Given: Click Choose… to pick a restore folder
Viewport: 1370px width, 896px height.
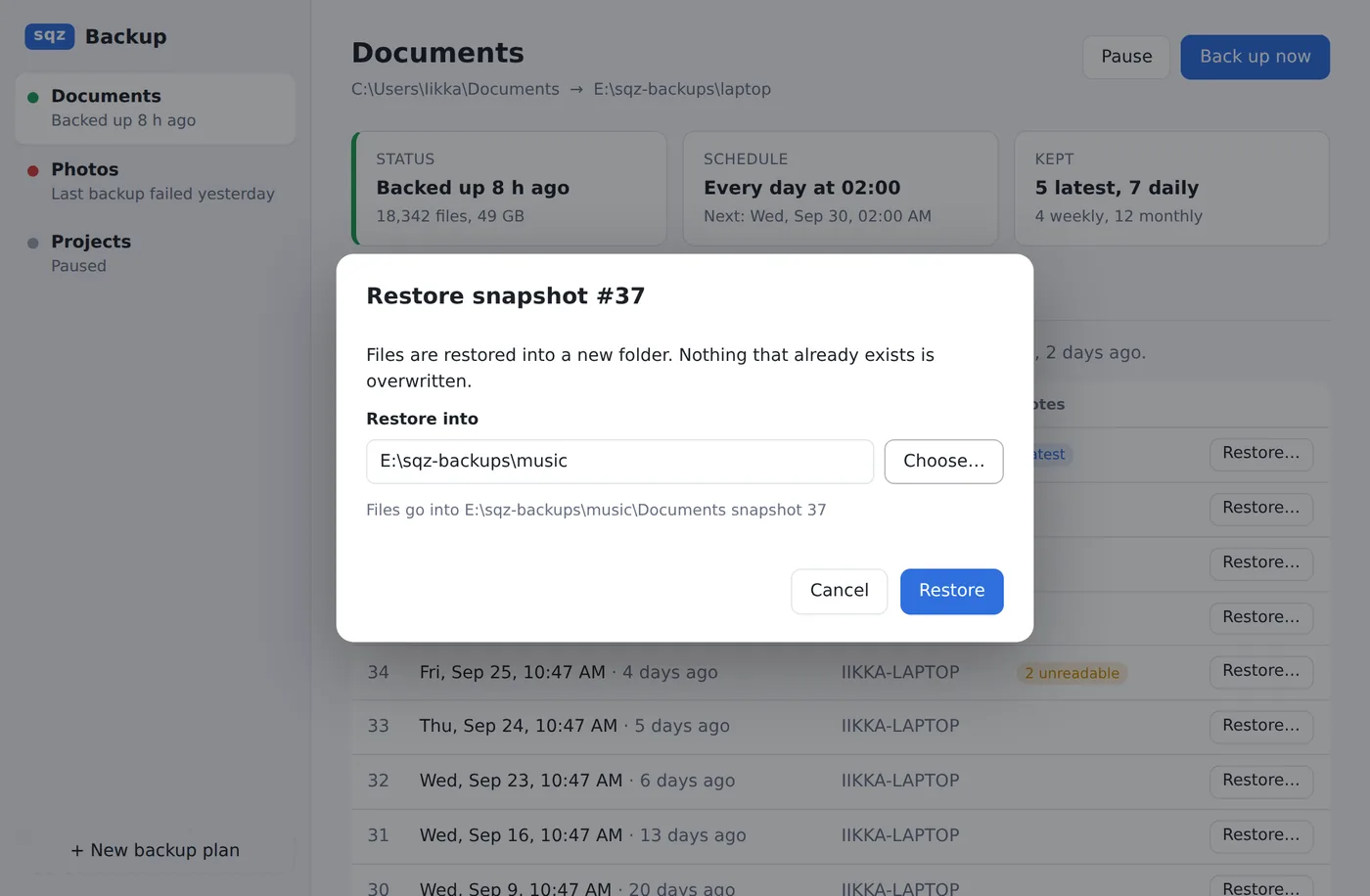Looking at the screenshot, I should pyautogui.click(x=943, y=462).
